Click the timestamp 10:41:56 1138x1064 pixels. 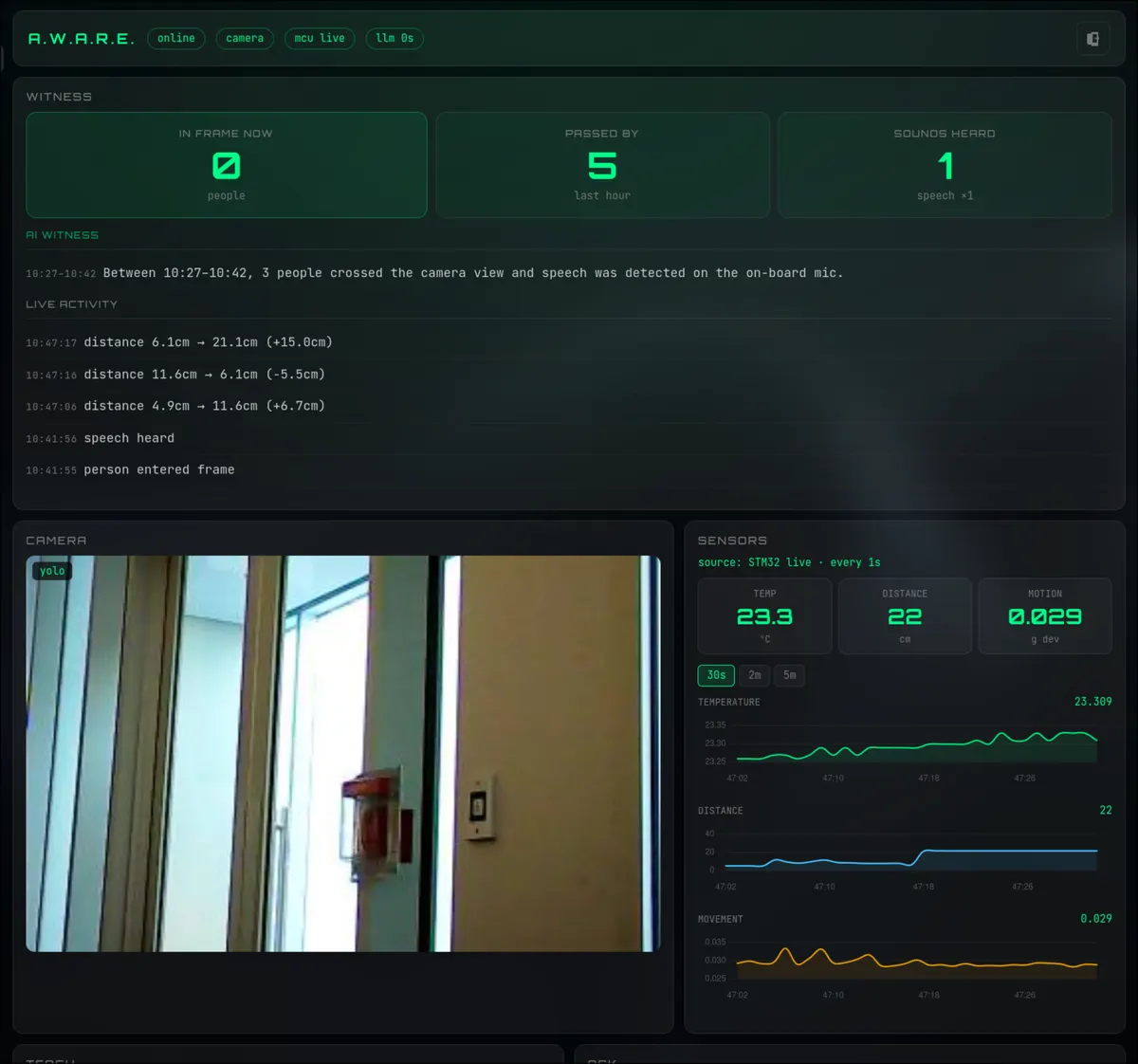click(51, 439)
